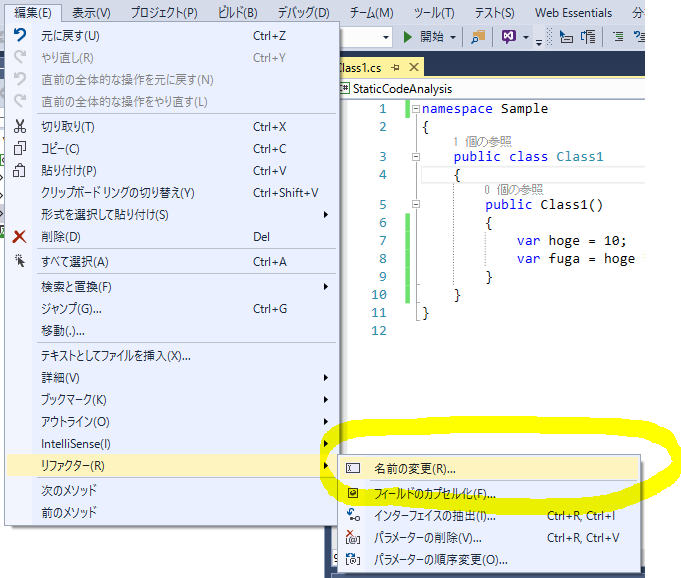Click the rename icon beside 名前の変更(R)

pyautogui.click(x=353, y=468)
